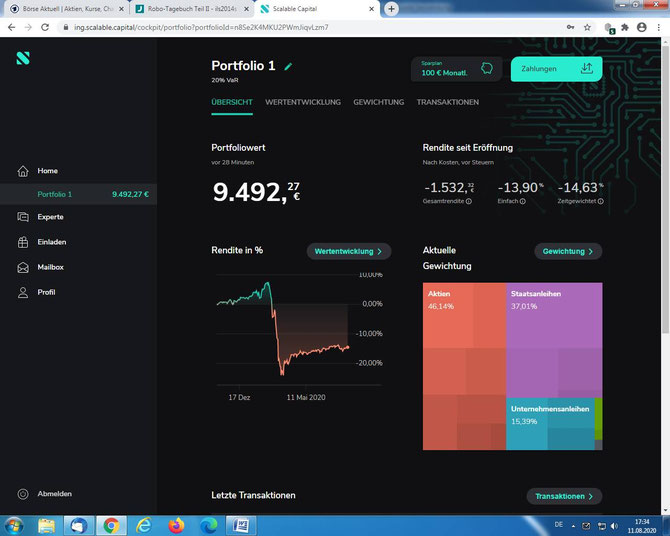Viewport: 670px width, 536px height.
Task: Click the Abmelden logout icon
Action: coord(23,494)
